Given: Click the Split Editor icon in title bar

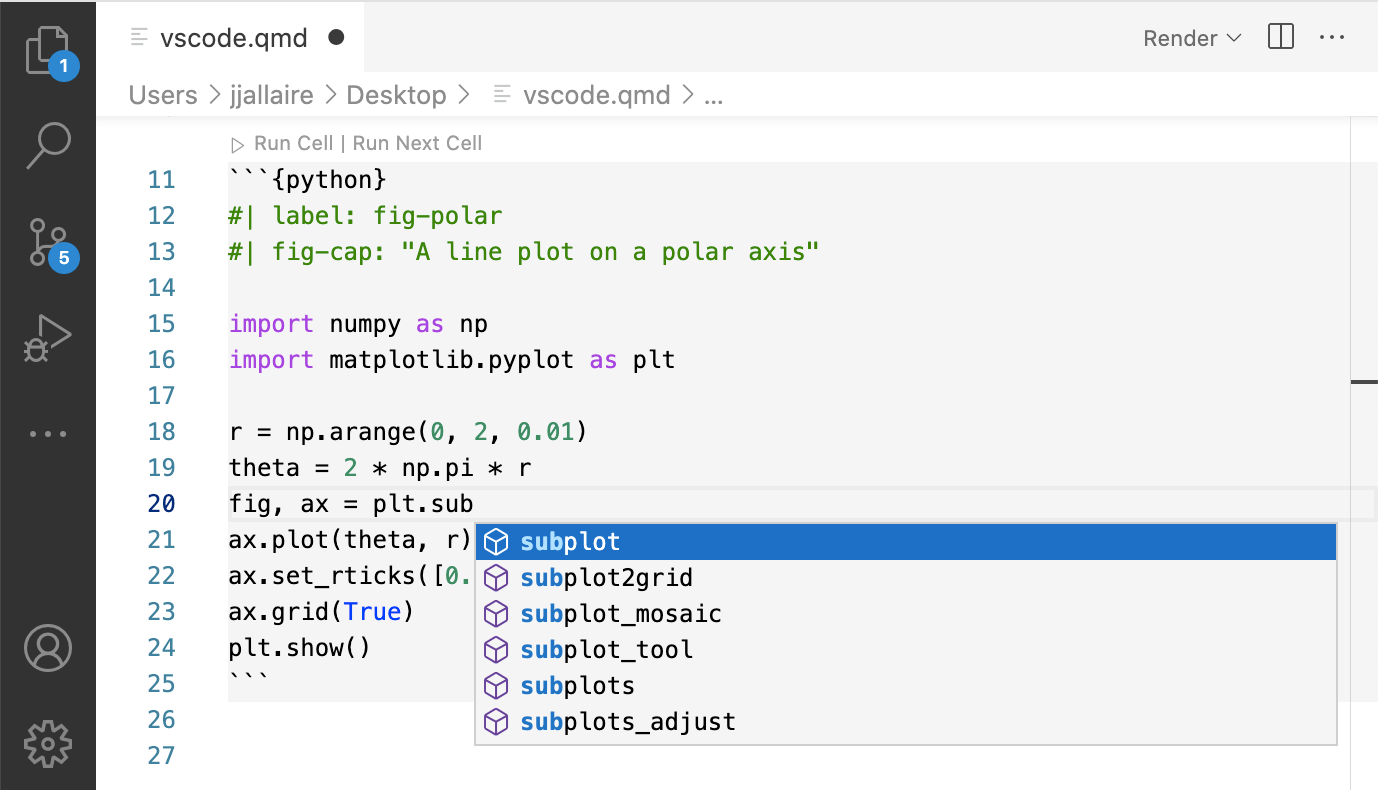Looking at the screenshot, I should point(1280,37).
